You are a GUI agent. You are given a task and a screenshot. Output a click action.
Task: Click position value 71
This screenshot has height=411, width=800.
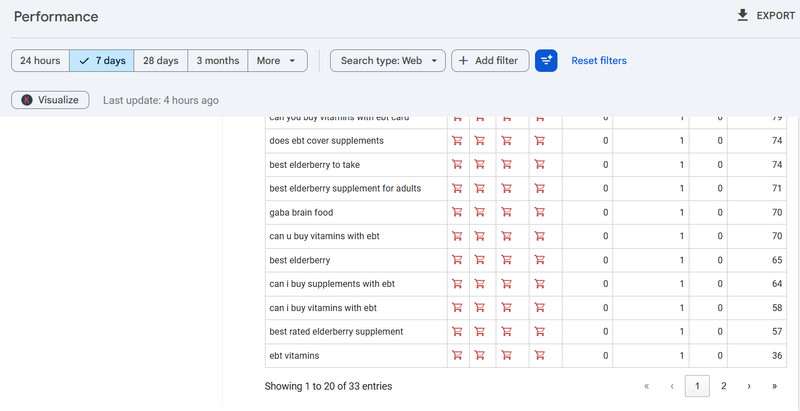click(x=777, y=189)
